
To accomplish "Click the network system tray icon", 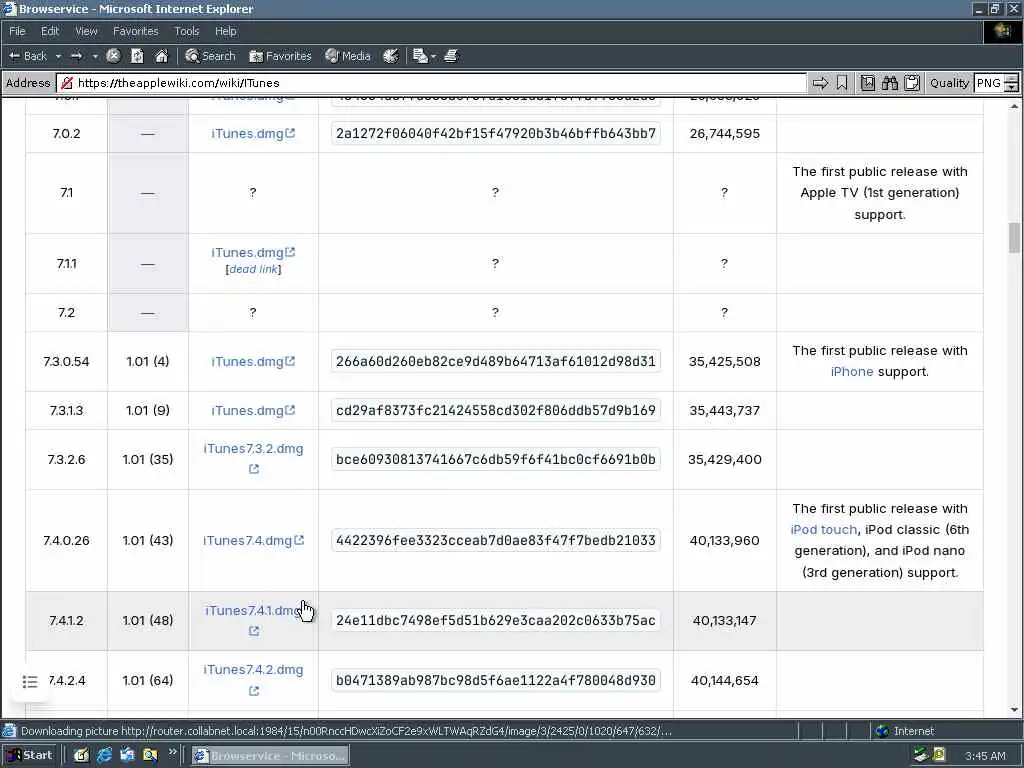I will [x=920, y=755].
